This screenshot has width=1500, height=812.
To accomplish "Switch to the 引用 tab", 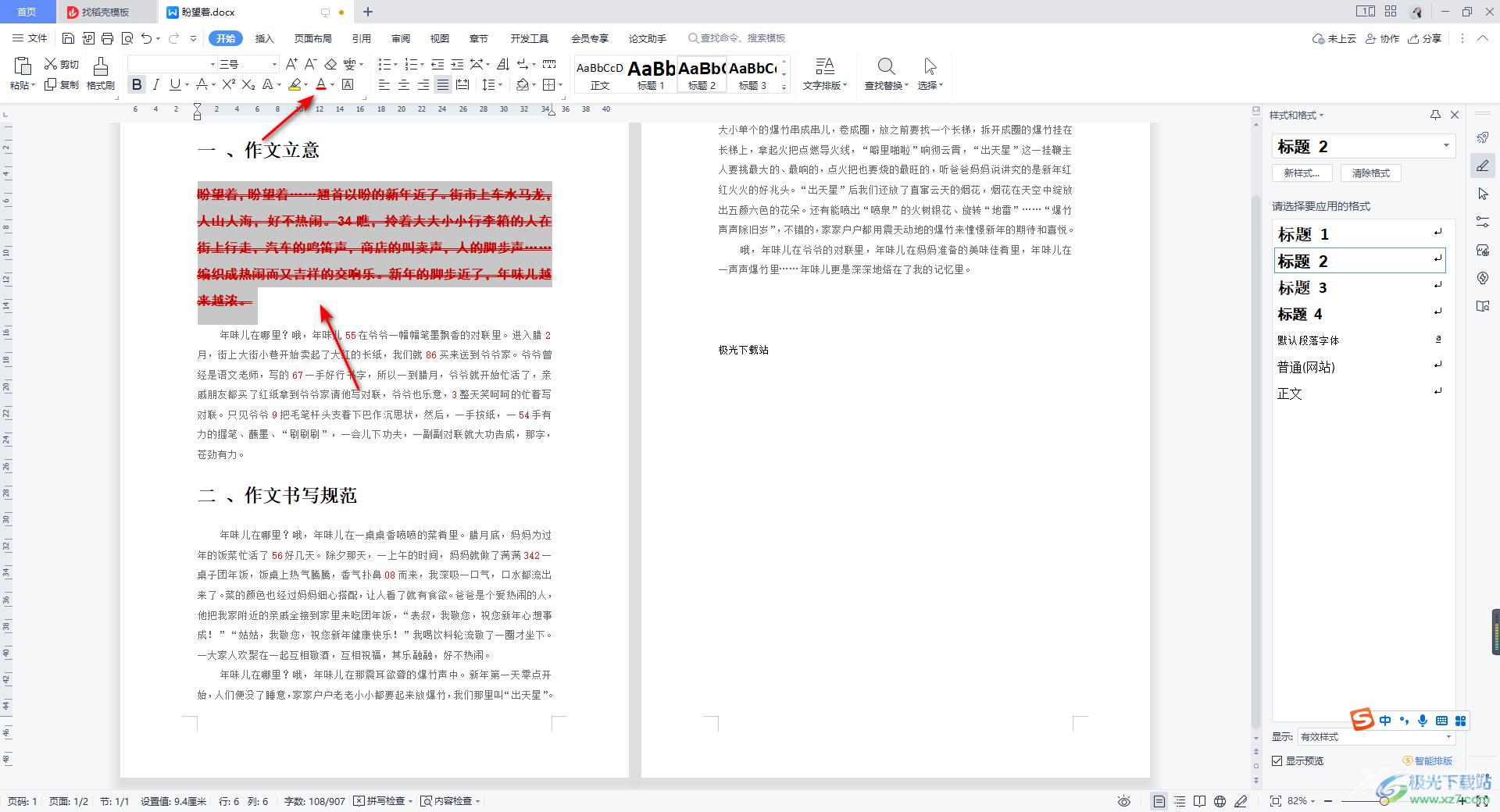I will [361, 38].
